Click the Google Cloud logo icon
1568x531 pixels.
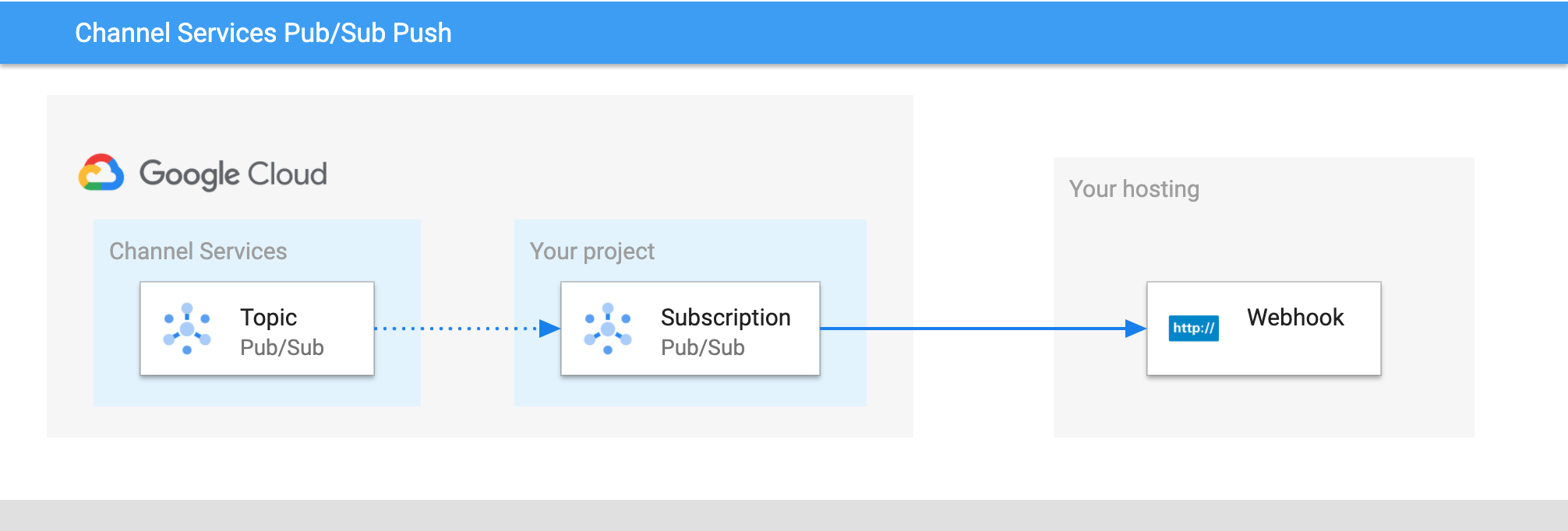101,173
